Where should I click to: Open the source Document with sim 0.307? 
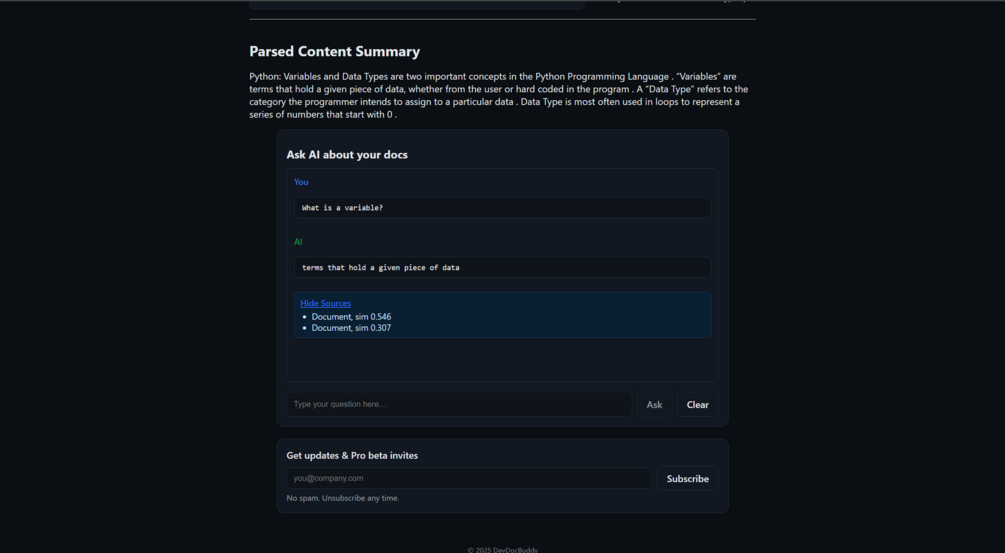(351, 327)
